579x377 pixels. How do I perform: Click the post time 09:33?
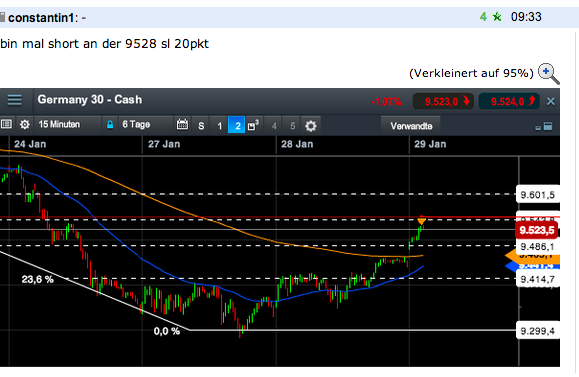click(x=526, y=17)
